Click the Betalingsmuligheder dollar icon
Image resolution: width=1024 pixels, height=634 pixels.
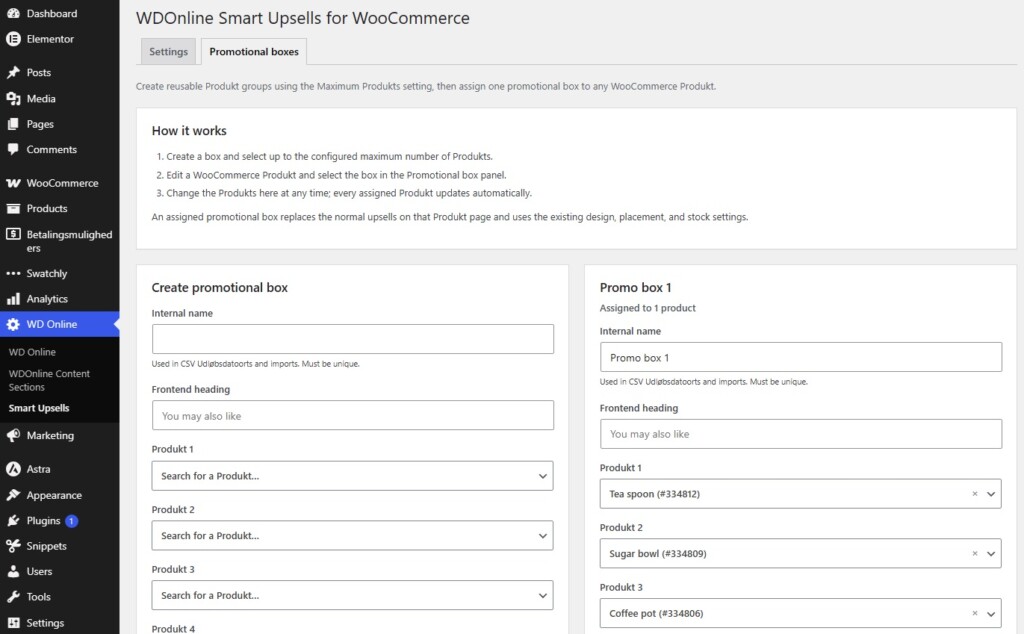[13, 234]
